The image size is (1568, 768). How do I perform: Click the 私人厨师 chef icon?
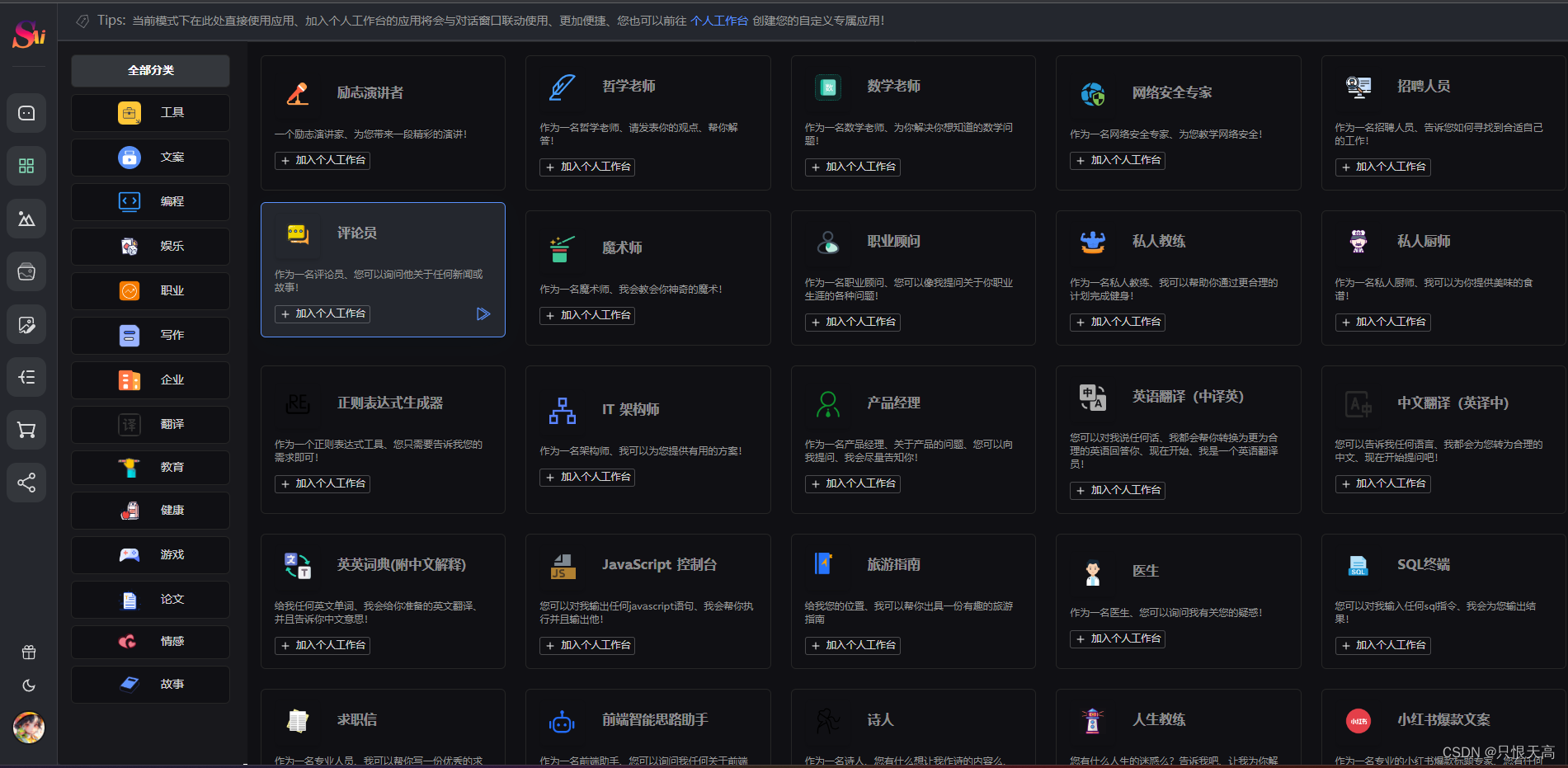click(x=1358, y=242)
